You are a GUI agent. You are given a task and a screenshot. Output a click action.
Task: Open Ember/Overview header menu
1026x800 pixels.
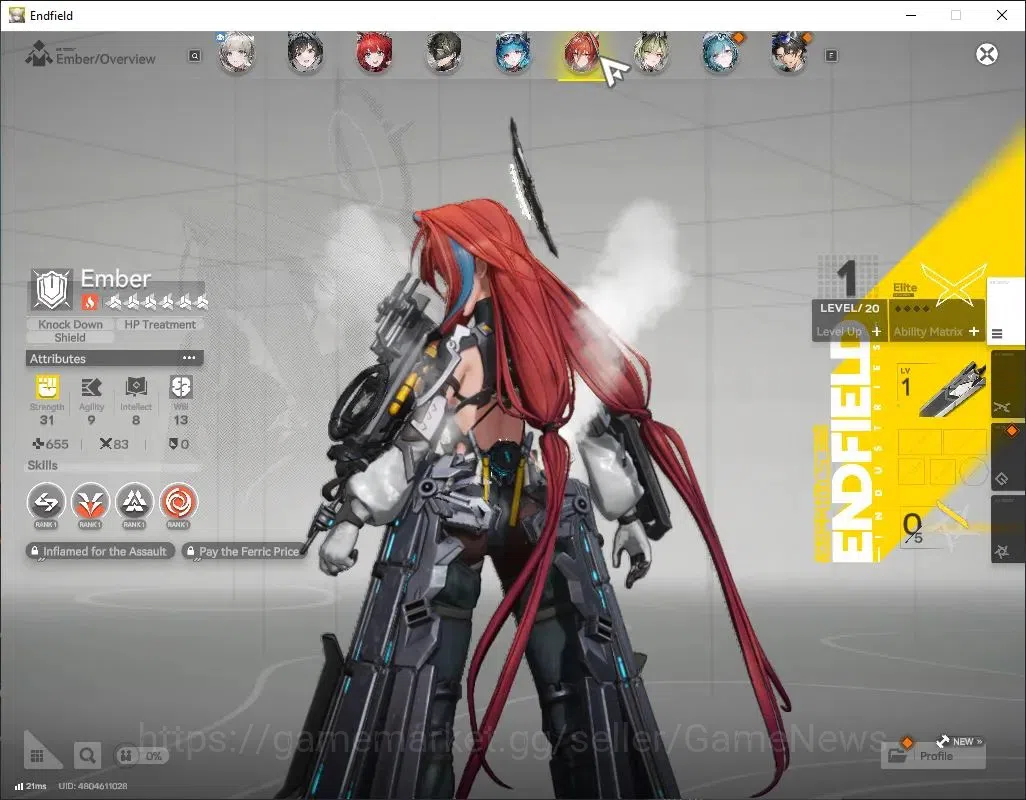(x=90, y=55)
